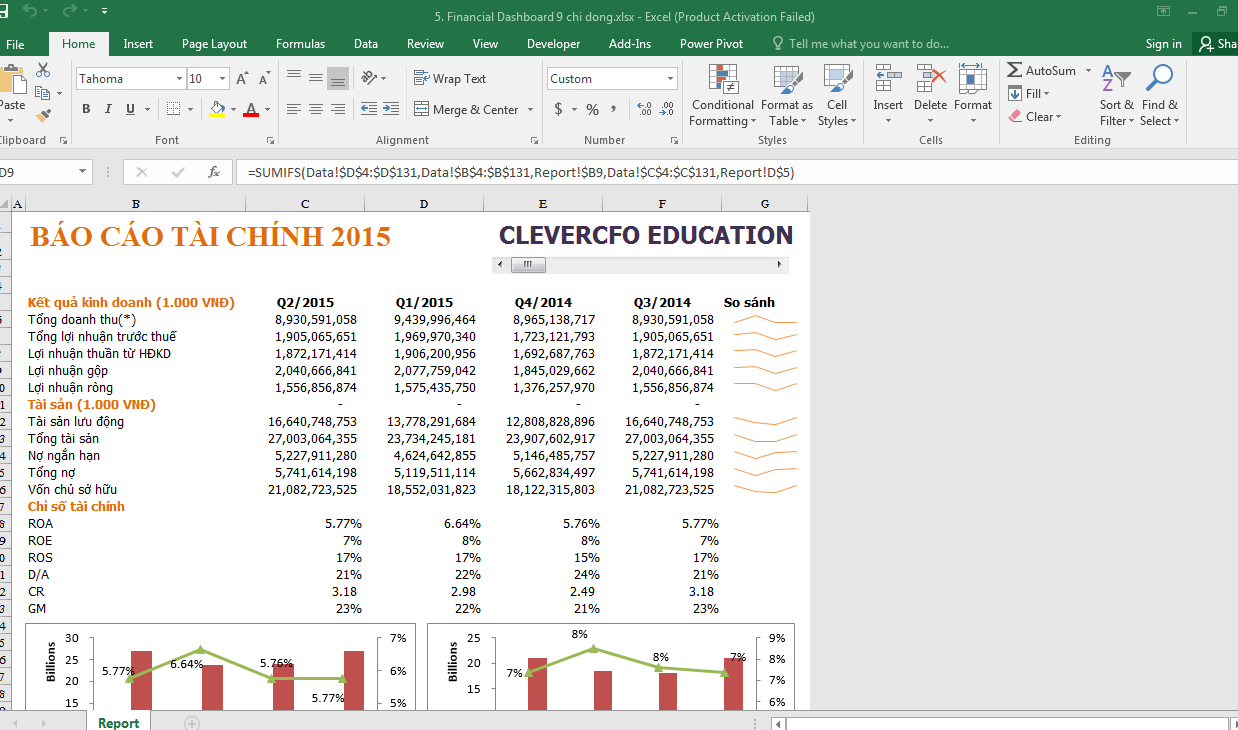Open Conditional Formatting dropdown
1238x730 pixels.
(722, 95)
